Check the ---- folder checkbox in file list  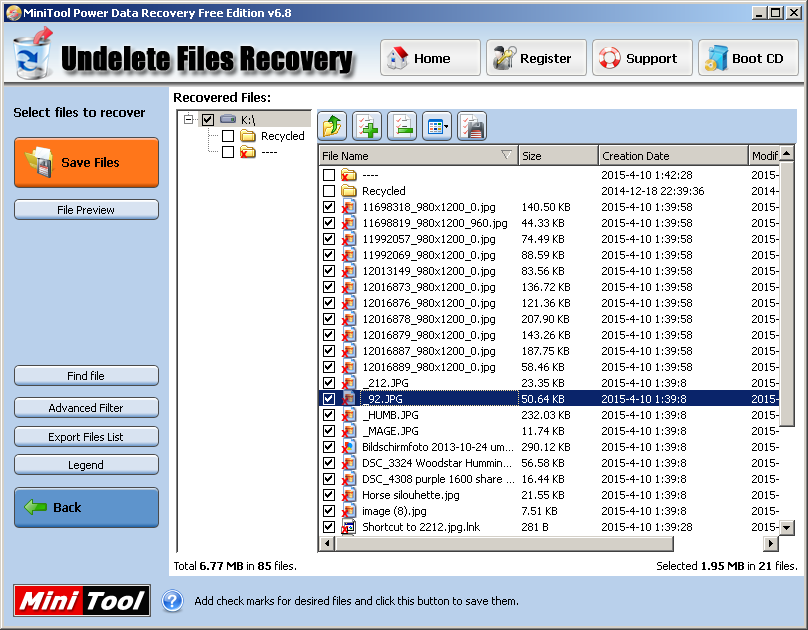click(329, 175)
